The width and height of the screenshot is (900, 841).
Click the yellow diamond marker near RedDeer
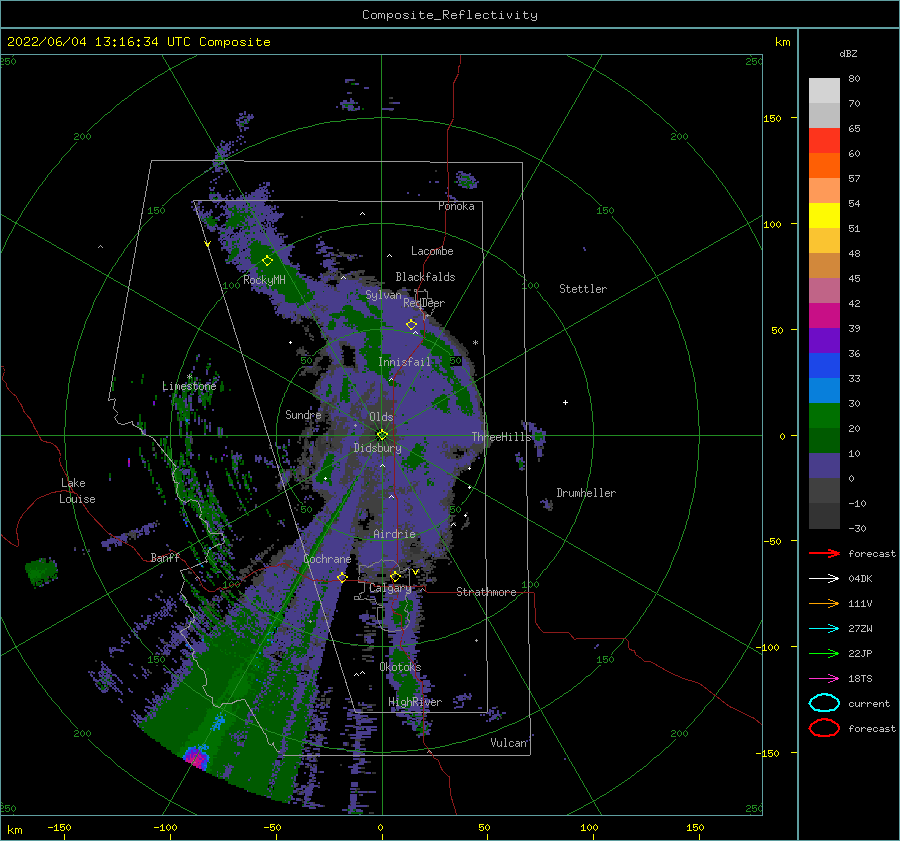[x=412, y=325]
